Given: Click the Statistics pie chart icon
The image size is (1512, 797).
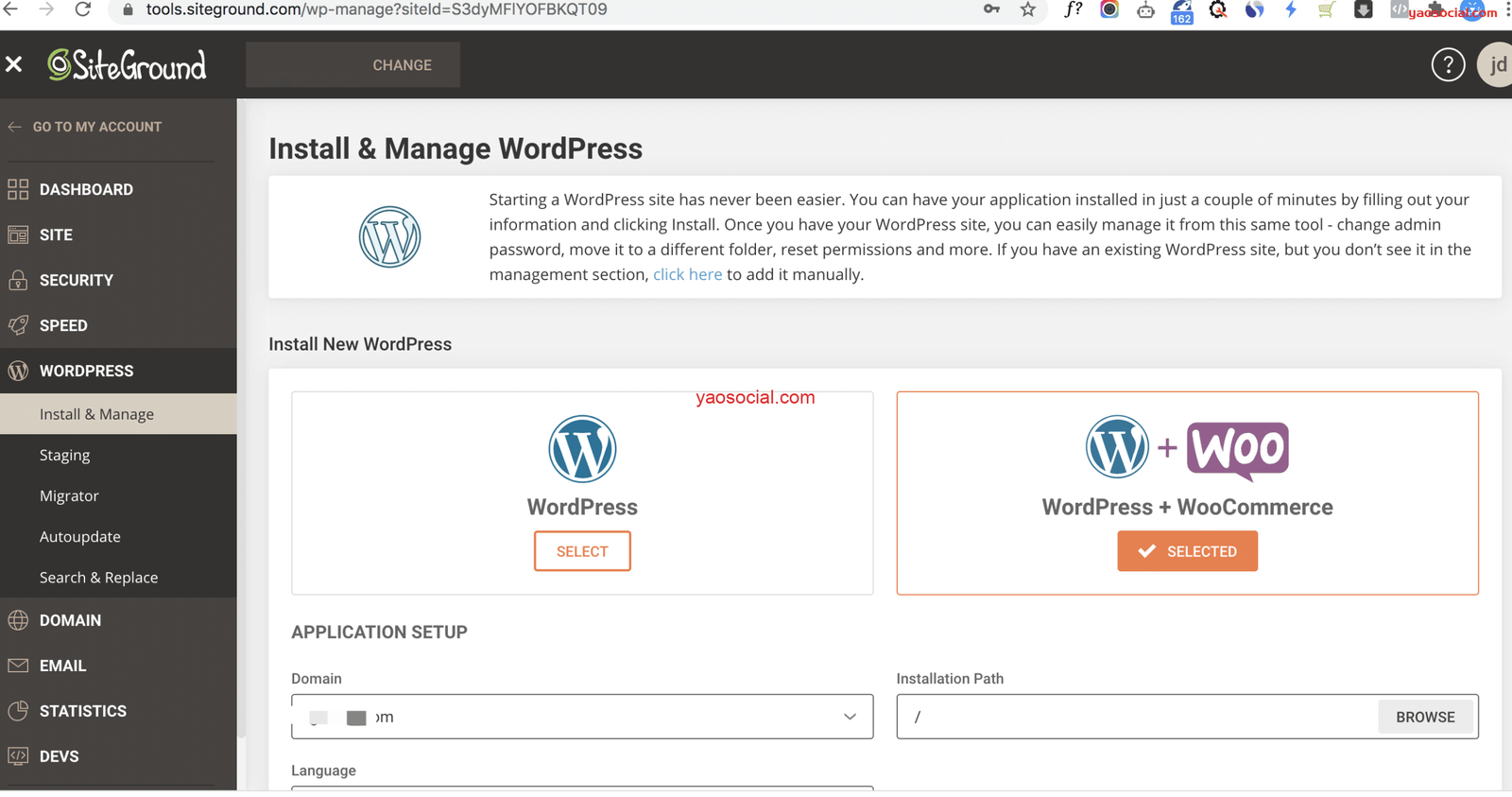Looking at the screenshot, I should point(18,711).
